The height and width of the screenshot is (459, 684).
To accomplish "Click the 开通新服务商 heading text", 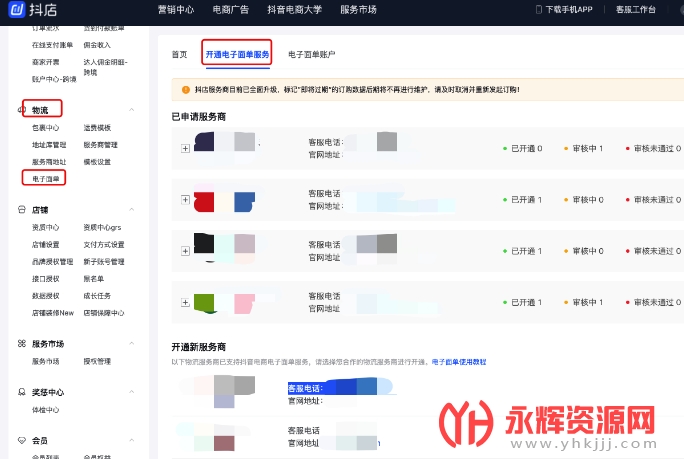I will pos(198,347).
